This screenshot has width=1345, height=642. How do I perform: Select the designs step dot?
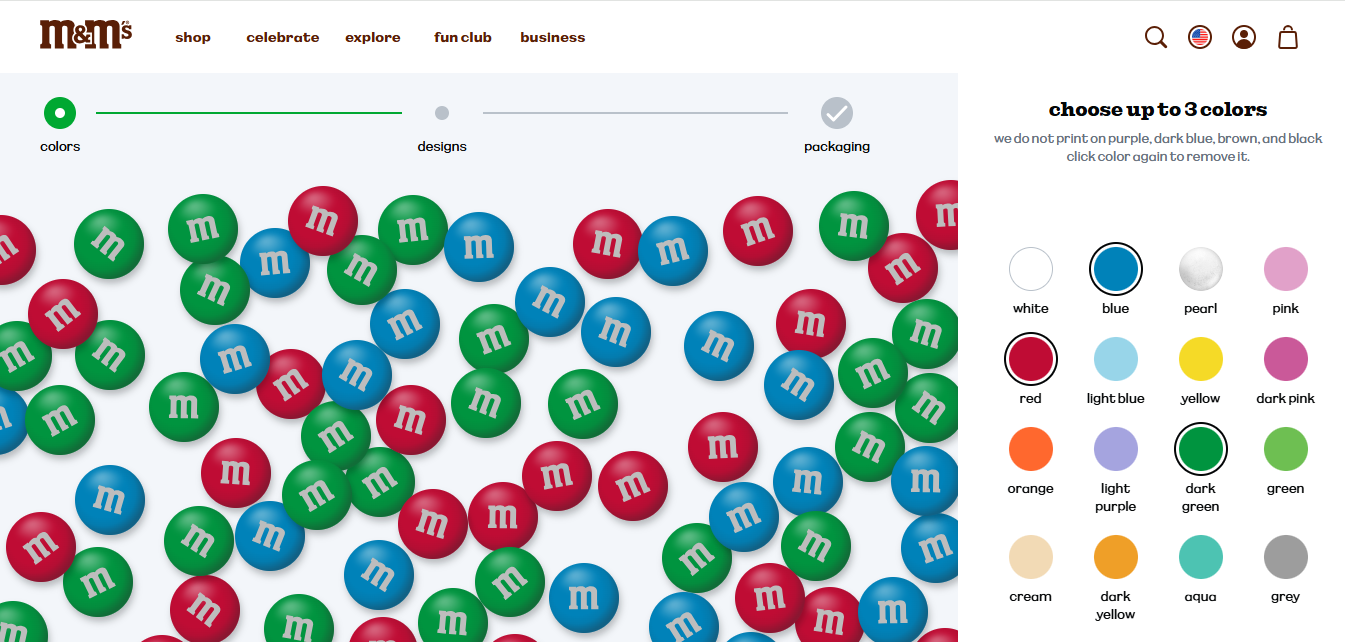pos(442,113)
